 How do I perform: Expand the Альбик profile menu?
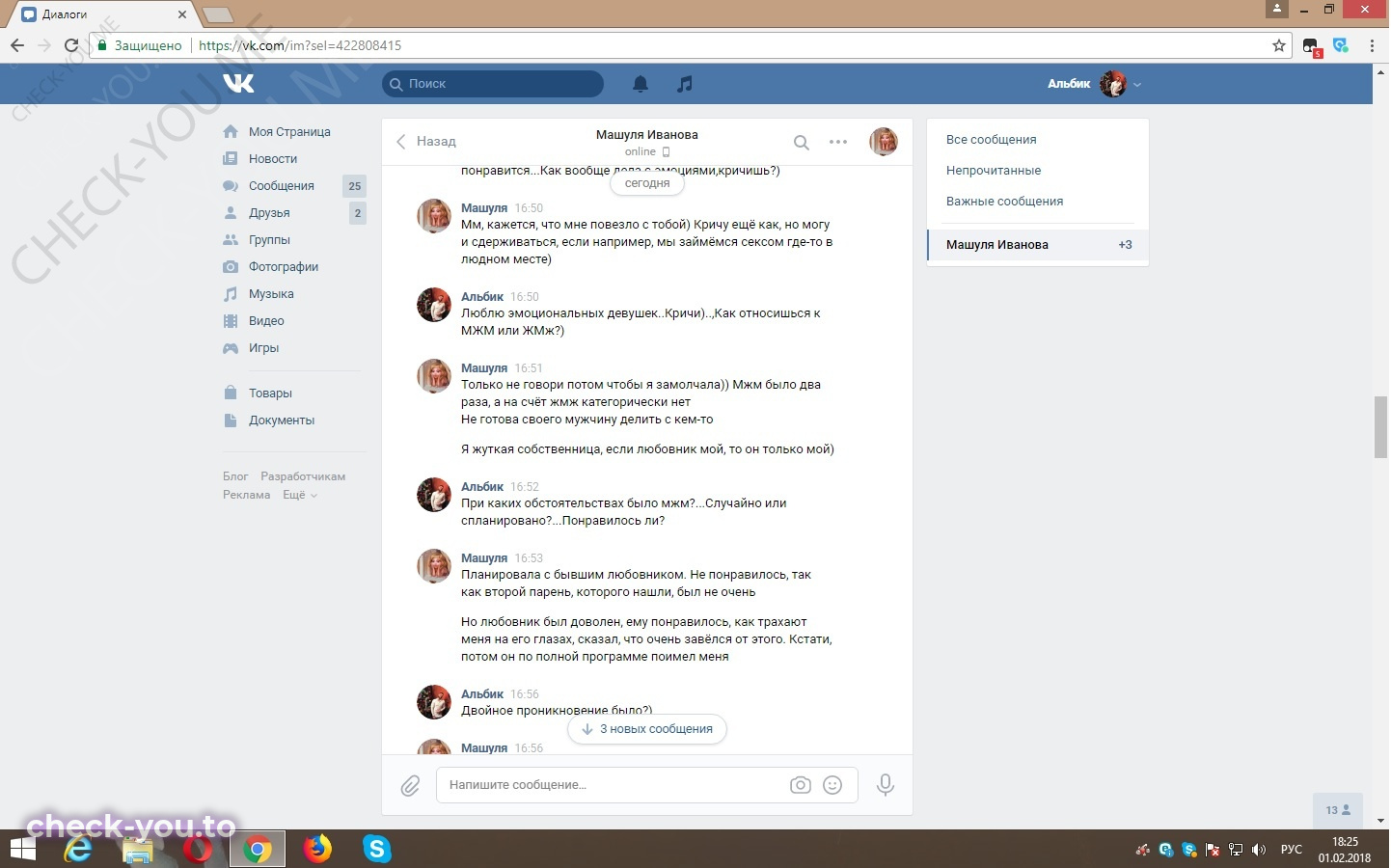point(1095,84)
